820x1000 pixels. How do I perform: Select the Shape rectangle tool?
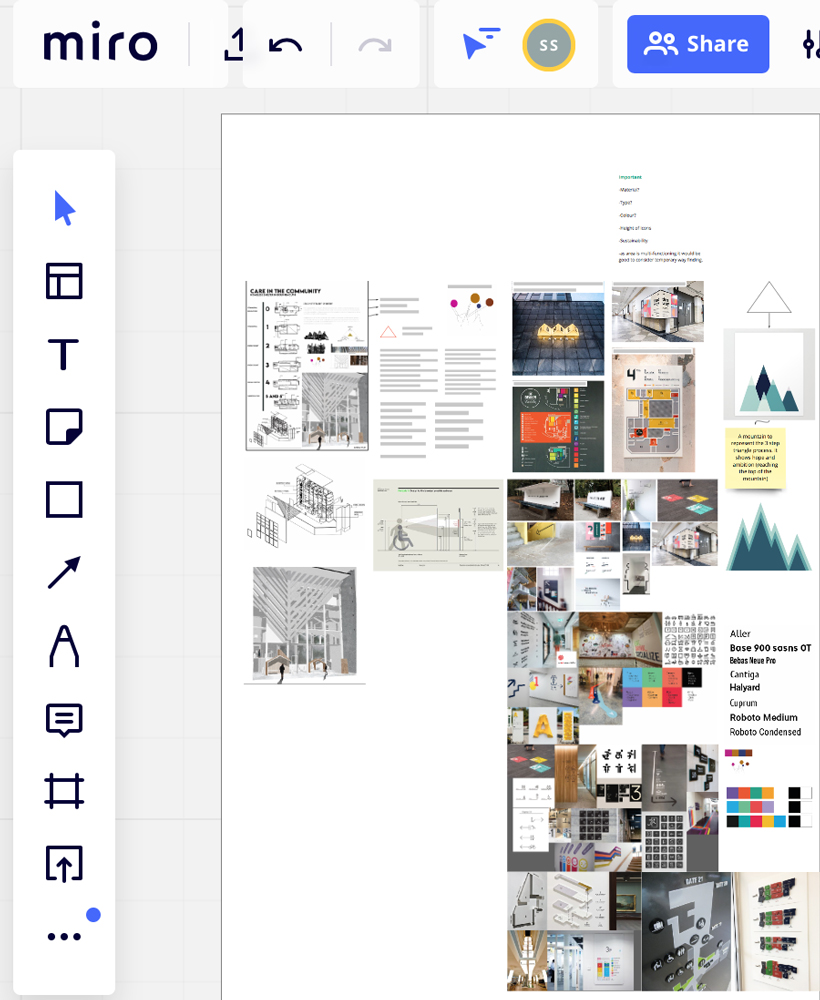coord(64,499)
